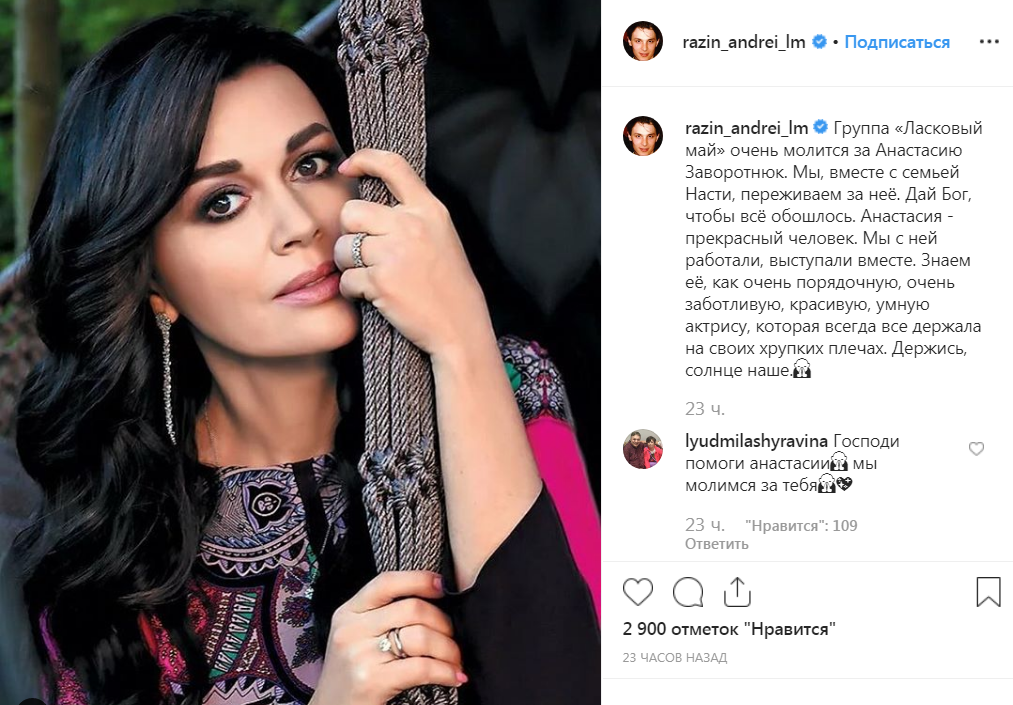
Task: Open lyudmilashyravina's avatar thumbnail
Action: click(643, 449)
